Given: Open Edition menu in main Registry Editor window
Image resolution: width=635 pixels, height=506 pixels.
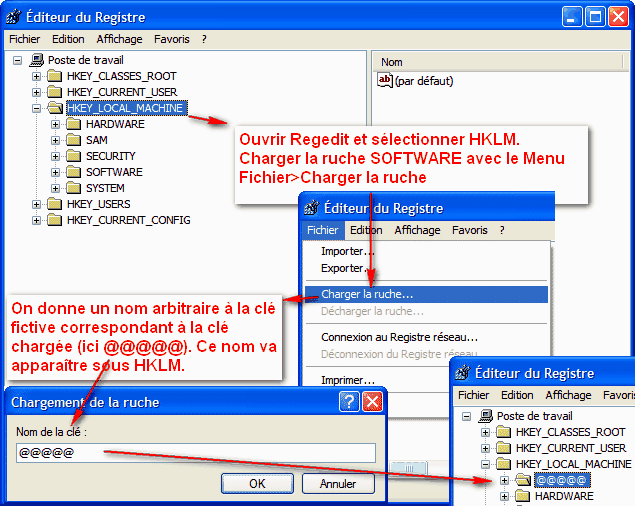Looking at the screenshot, I should (68, 39).
